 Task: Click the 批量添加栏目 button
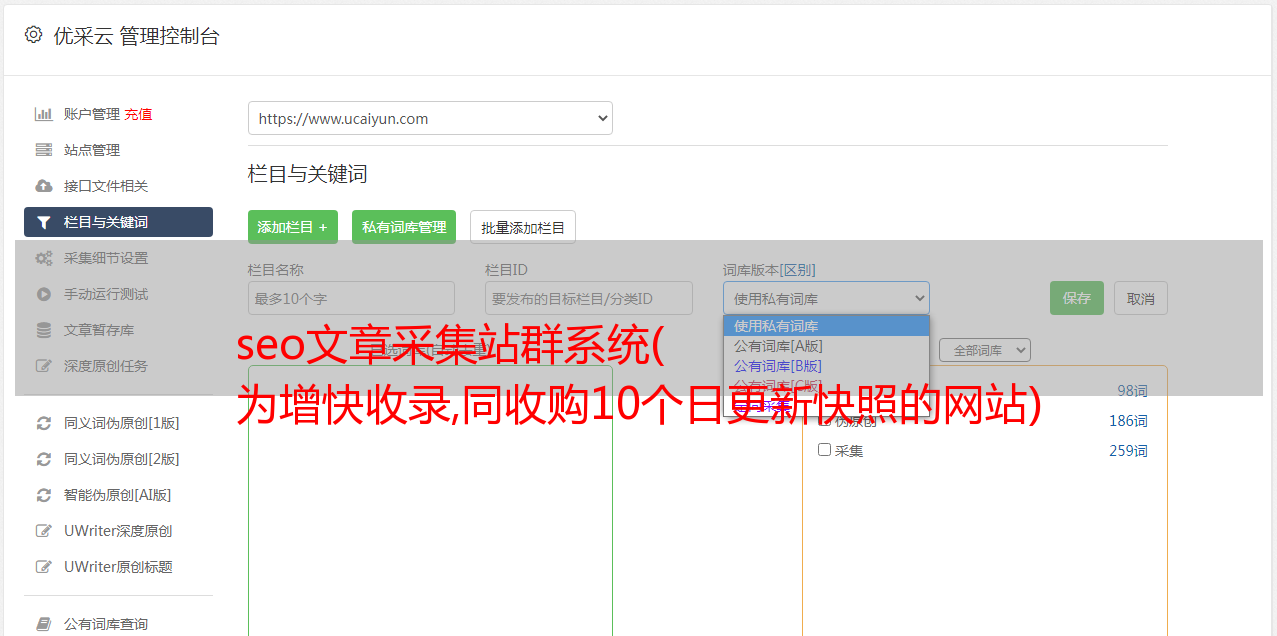pos(523,227)
